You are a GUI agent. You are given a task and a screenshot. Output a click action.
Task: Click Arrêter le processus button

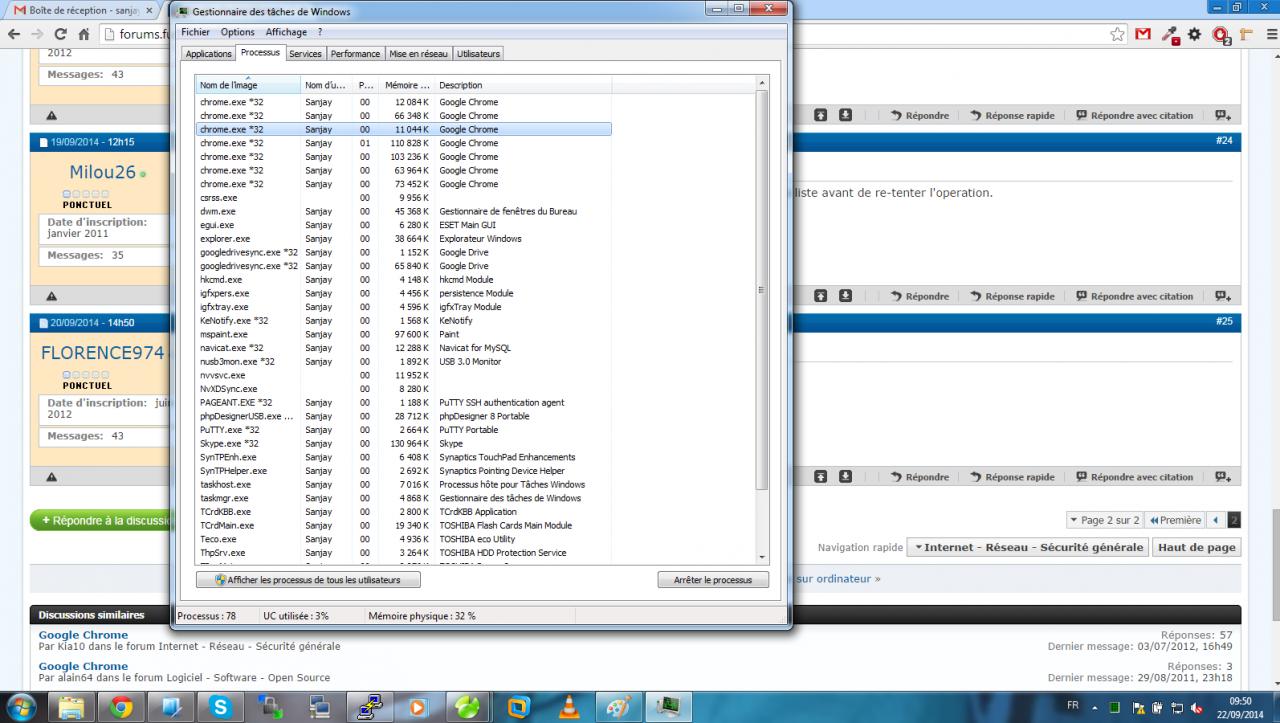pos(713,580)
